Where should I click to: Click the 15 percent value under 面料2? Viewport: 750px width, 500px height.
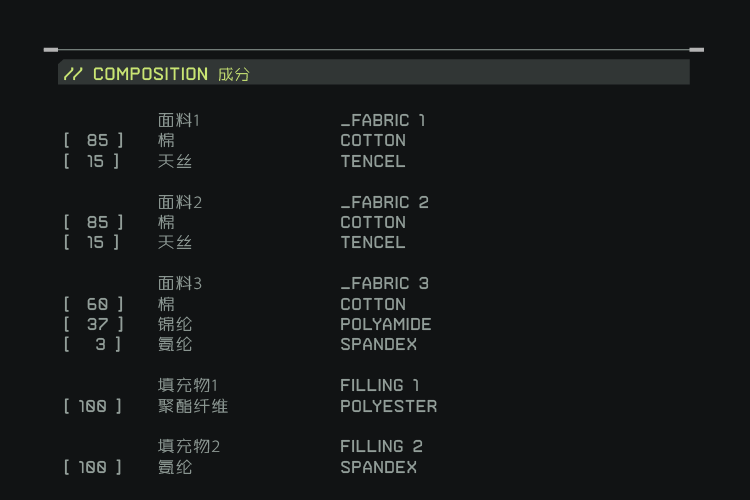click(x=95, y=242)
